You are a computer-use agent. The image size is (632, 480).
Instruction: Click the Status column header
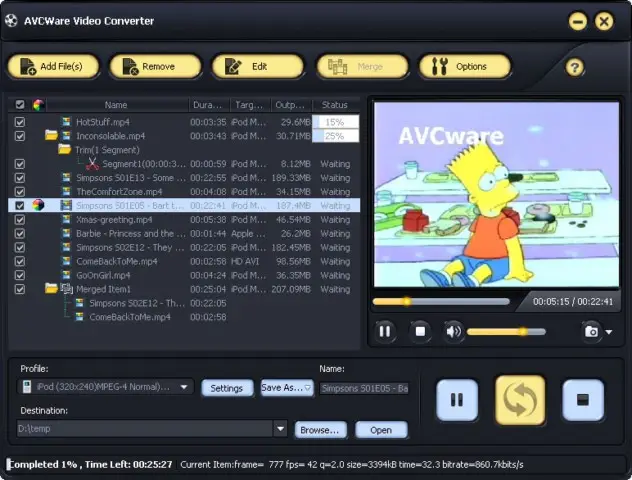336,105
